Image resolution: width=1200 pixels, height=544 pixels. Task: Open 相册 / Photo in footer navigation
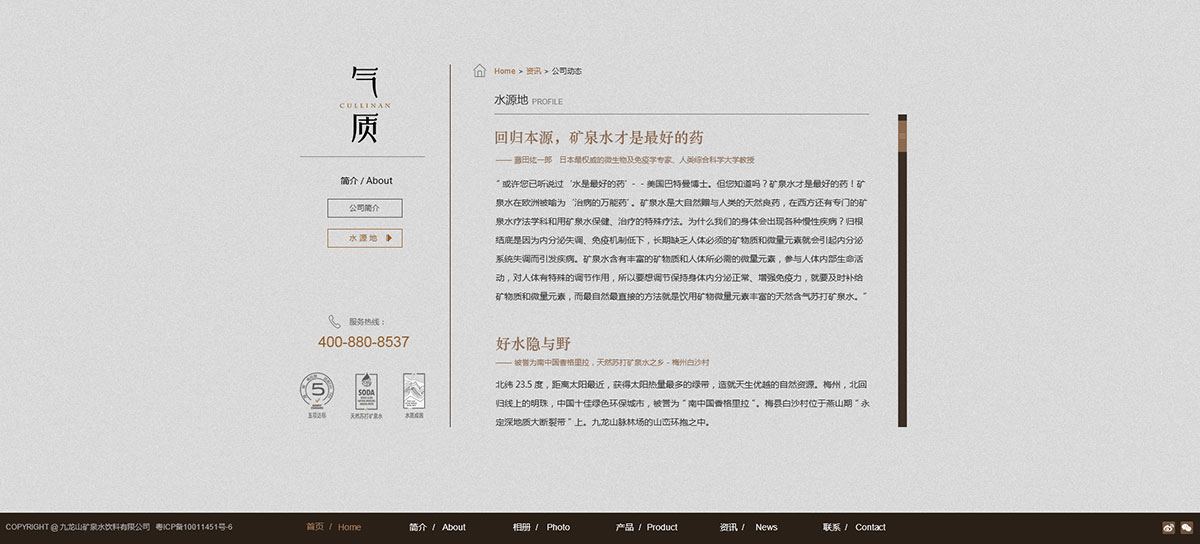pos(541,527)
